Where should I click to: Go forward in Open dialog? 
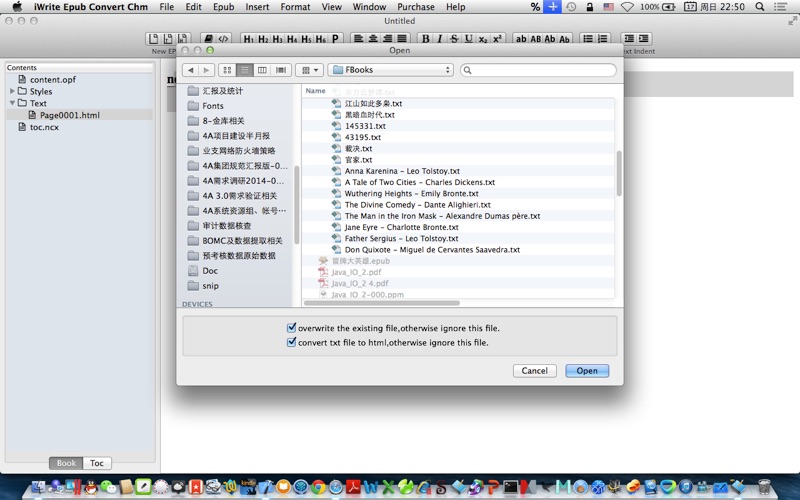[x=206, y=70]
